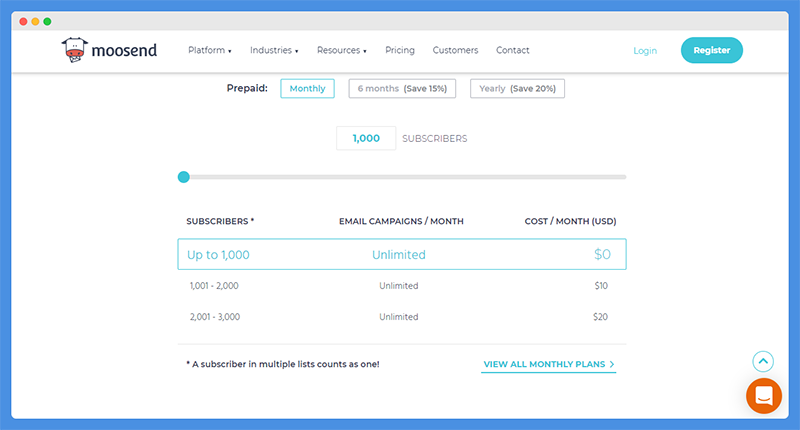The image size is (800, 430).
Task: Expand the Resources menu
Action: (342, 50)
